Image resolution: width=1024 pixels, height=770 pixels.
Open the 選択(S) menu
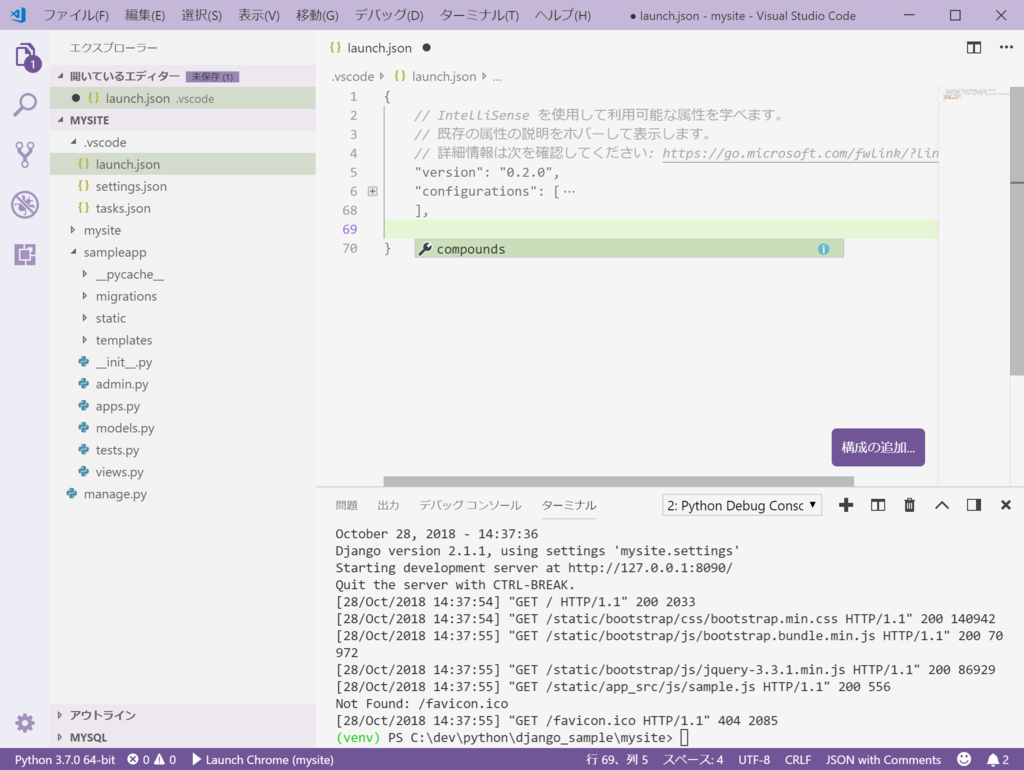(x=201, y=15)
